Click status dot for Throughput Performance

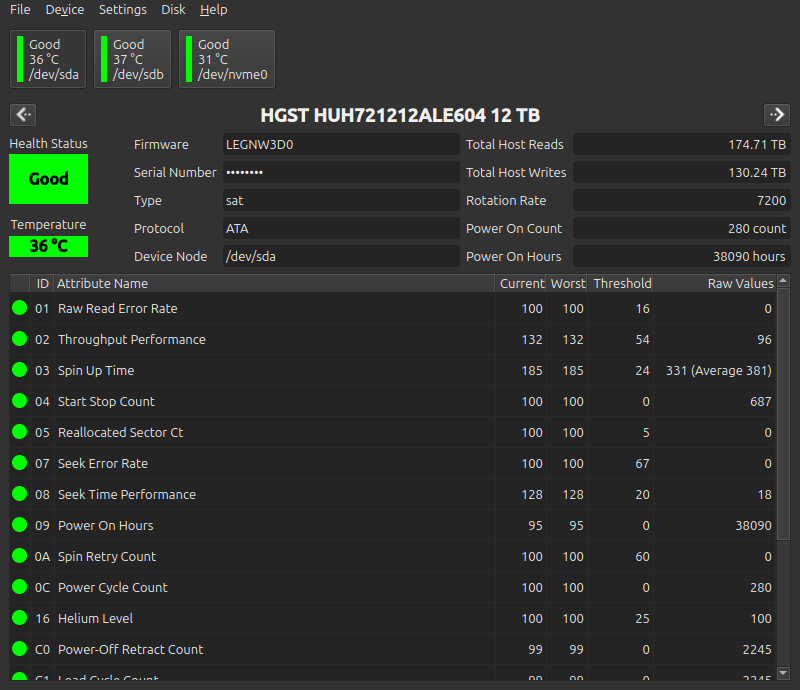[x=19, y=339]
